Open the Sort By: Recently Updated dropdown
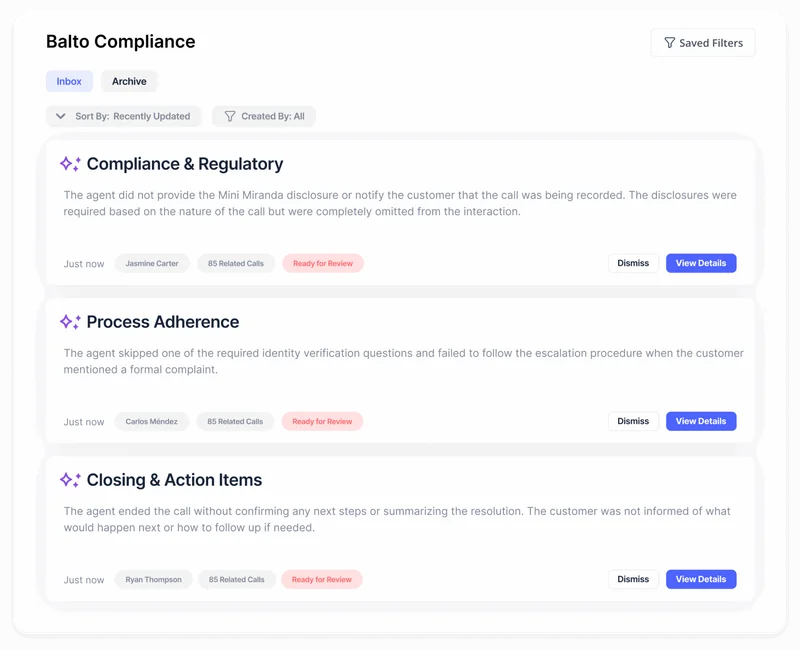This screenshot has width=800, height=650. 123,116
